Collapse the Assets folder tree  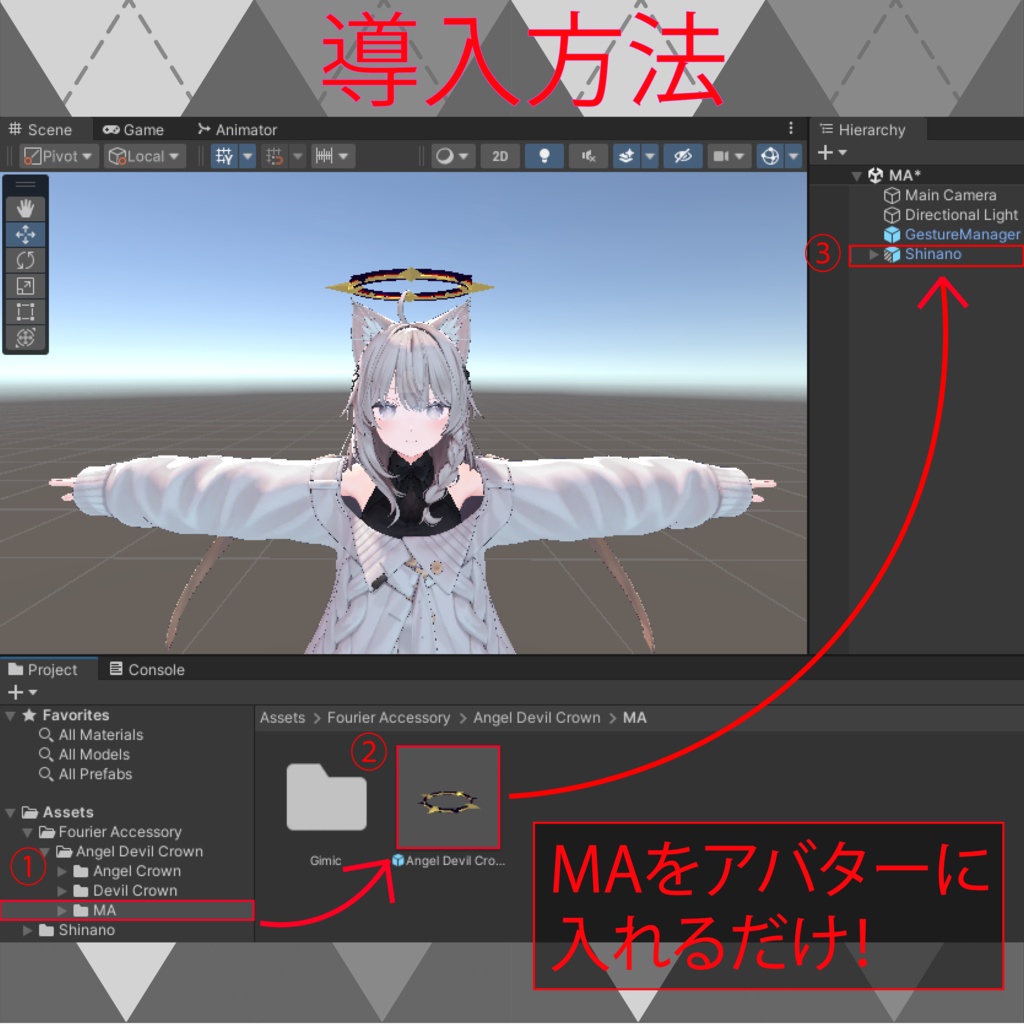[x=10, y=813]
